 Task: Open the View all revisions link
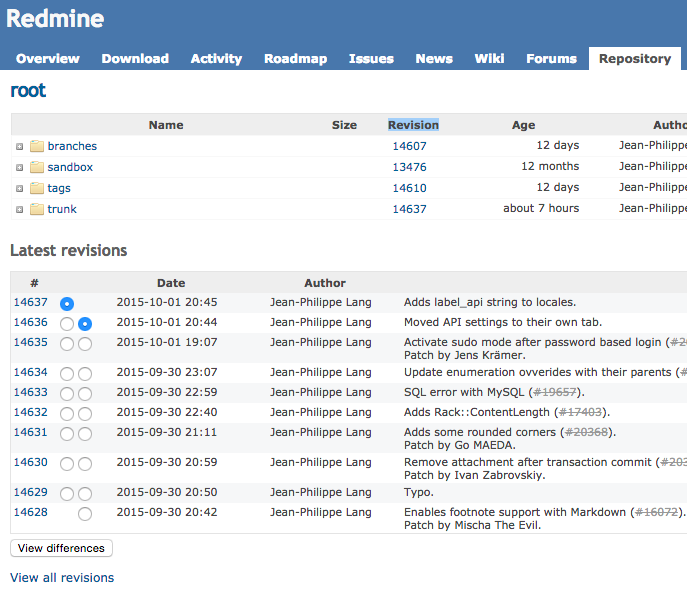62,578
